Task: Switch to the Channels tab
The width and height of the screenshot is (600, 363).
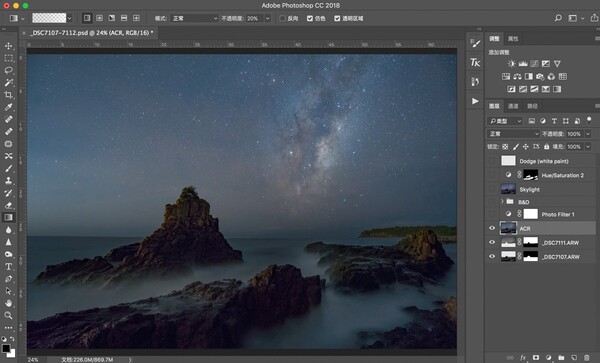Action: pyautogui.click(x=513, y=106)
